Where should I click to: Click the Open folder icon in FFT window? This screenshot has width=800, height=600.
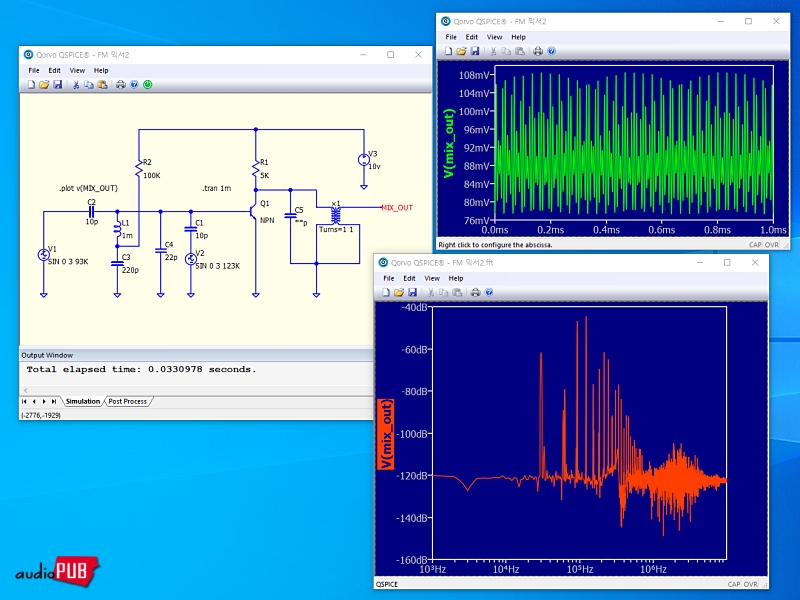click(x=399, y=292)
